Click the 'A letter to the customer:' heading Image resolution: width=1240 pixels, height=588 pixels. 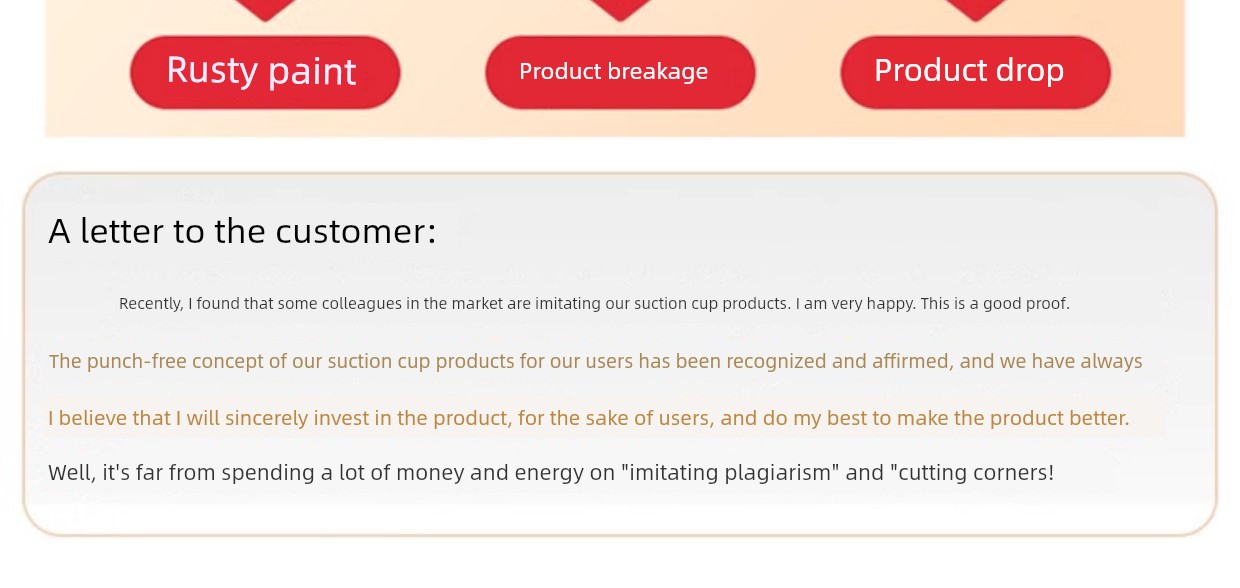(x=243, y=232)
